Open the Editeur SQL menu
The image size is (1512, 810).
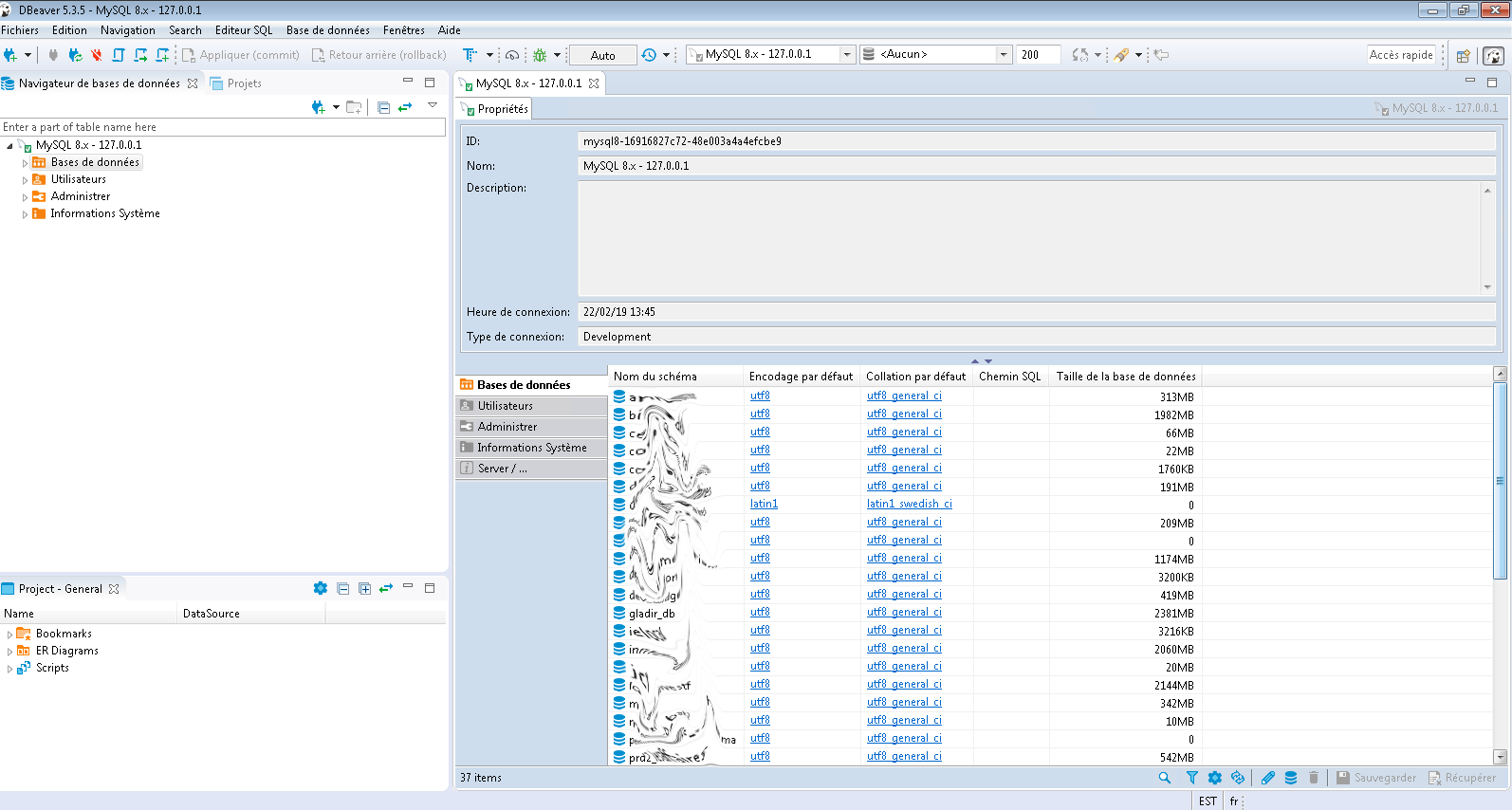243,30
